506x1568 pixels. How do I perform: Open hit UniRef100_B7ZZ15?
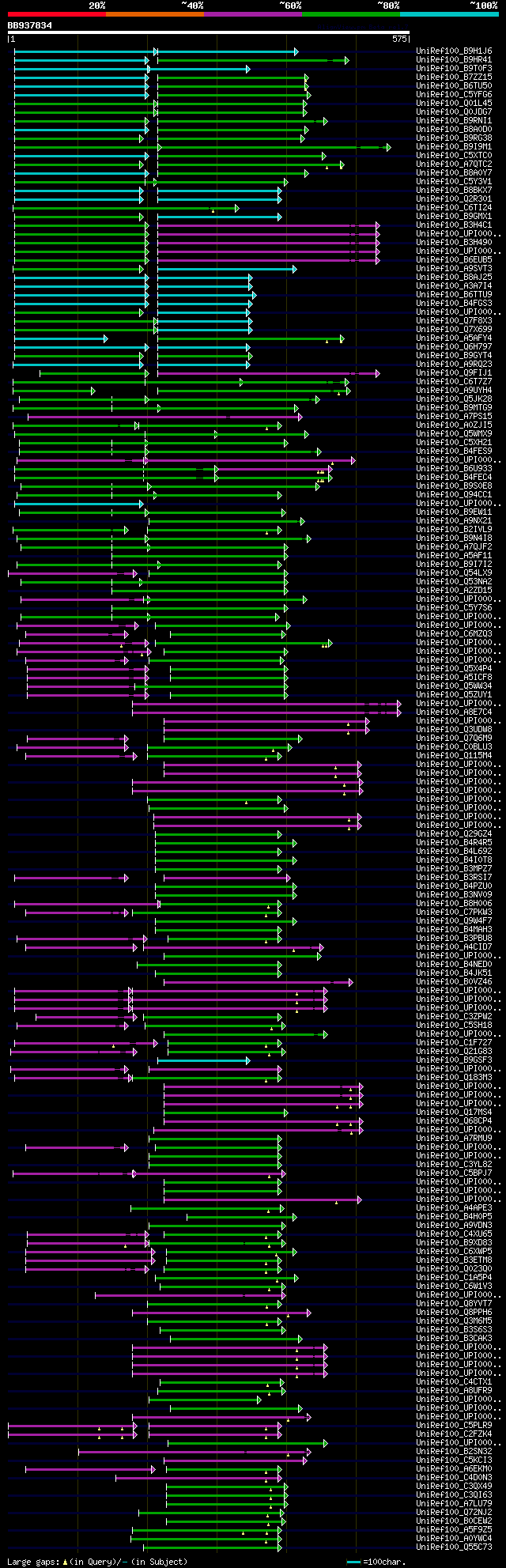[x=454, y=77]
